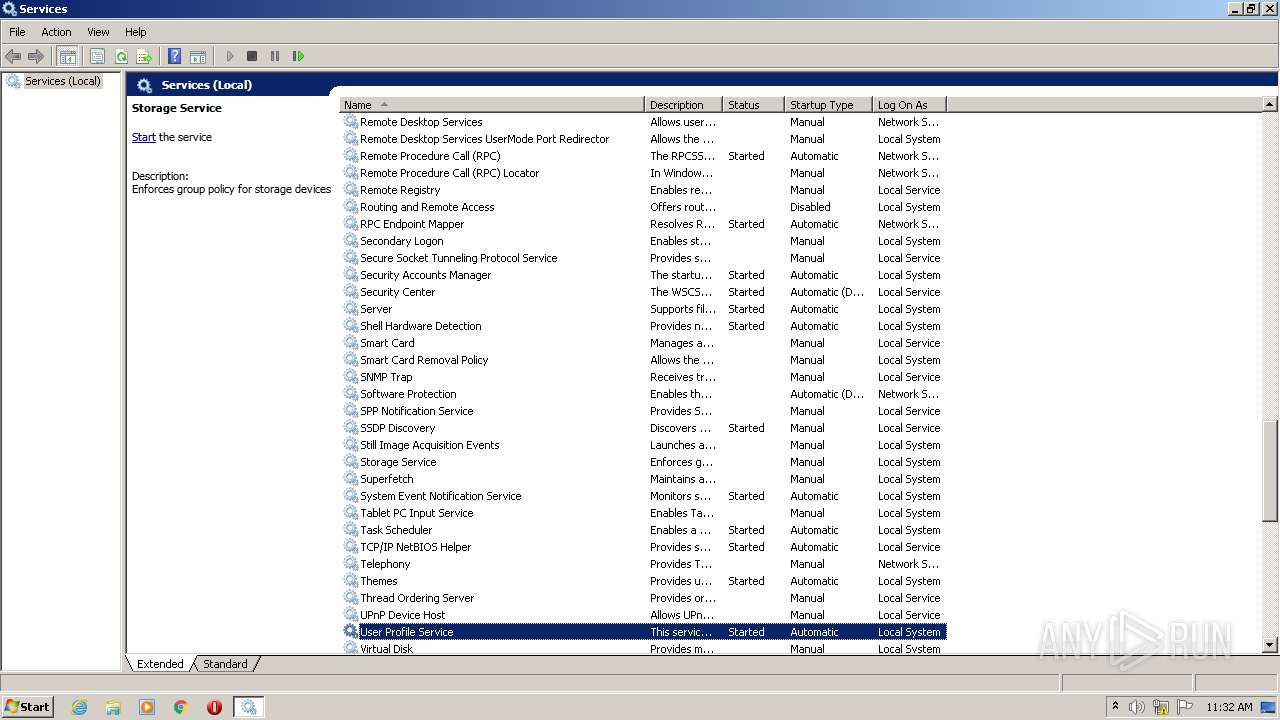
Task: Open the Help menu
Action: (x=135, y=32)
